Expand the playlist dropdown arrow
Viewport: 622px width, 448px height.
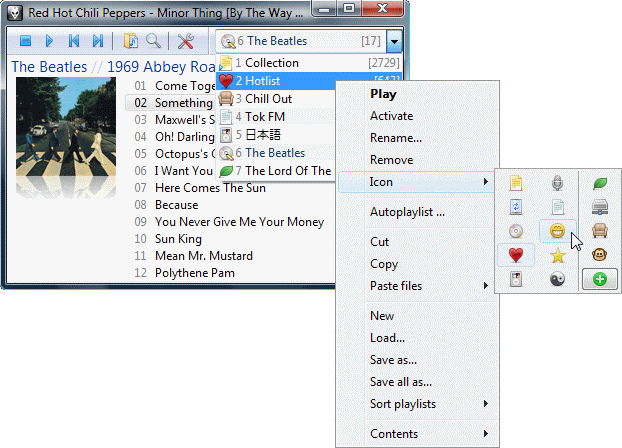(x=394, y=41)
